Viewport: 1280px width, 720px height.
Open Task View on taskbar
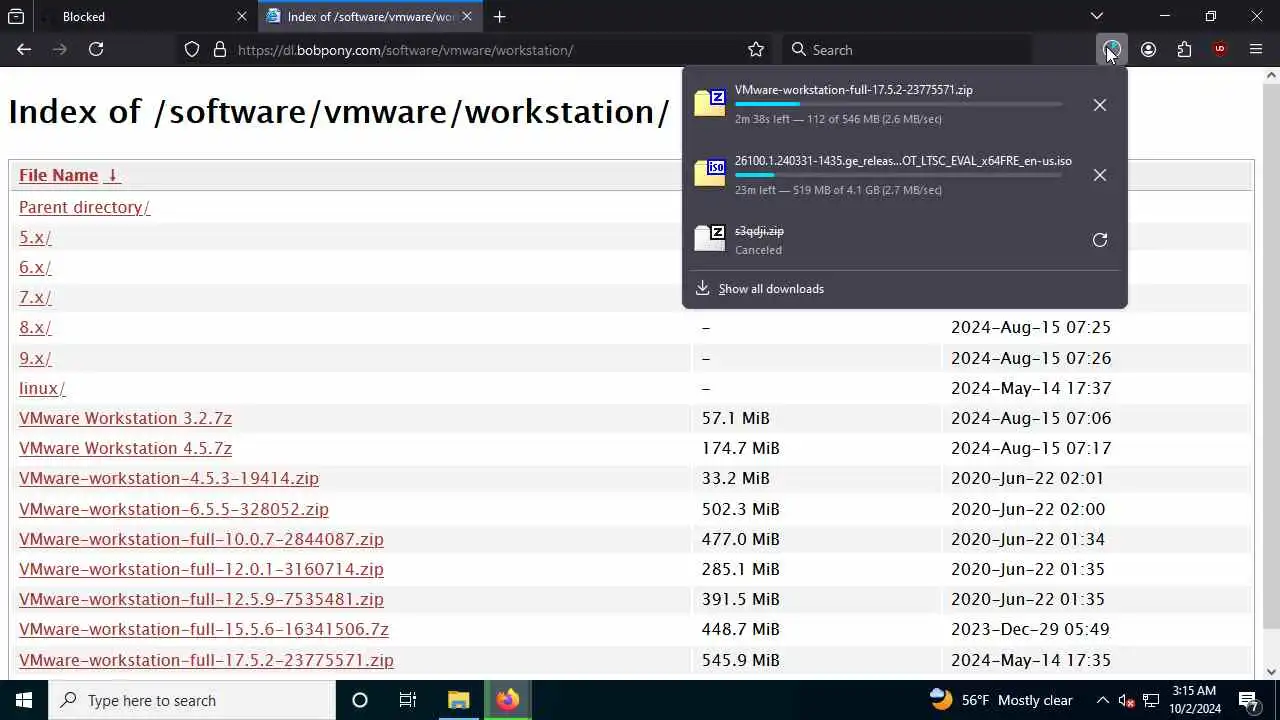point(408,700)
